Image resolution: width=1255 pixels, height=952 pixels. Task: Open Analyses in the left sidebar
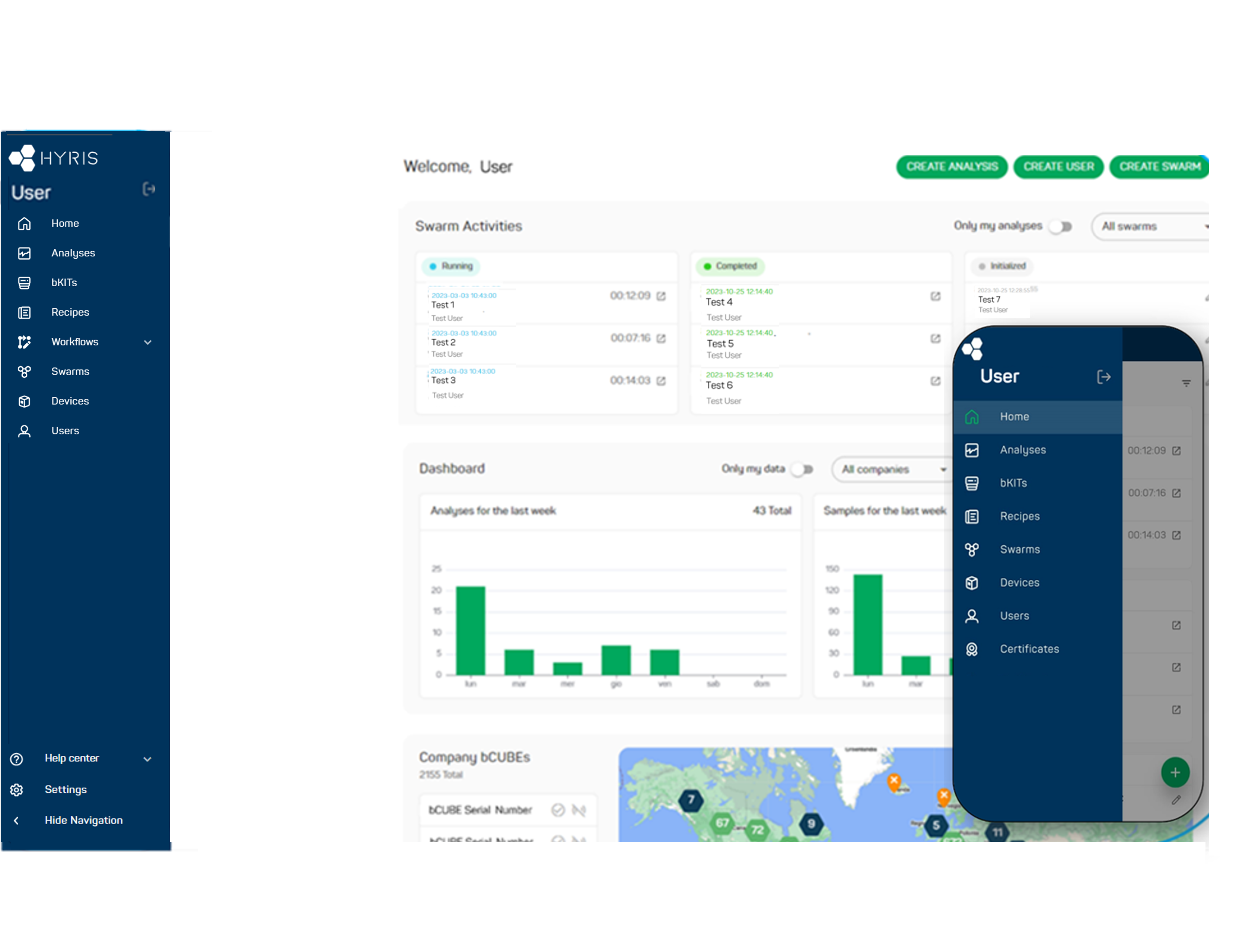pos(73,253)
